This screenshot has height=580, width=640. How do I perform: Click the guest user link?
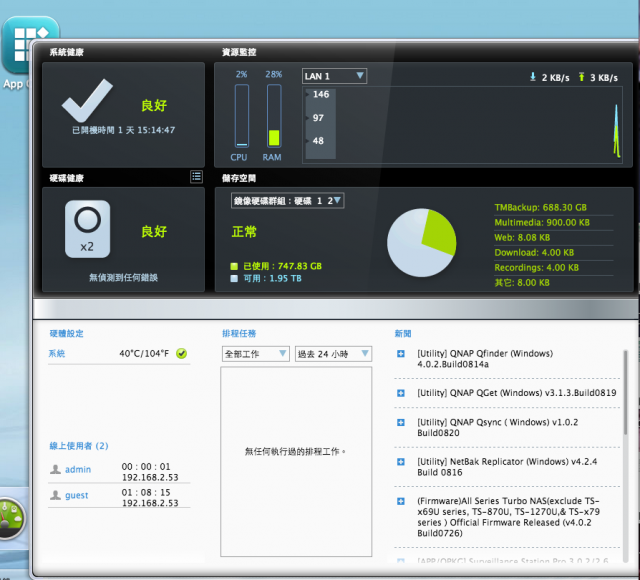[77, 495]
